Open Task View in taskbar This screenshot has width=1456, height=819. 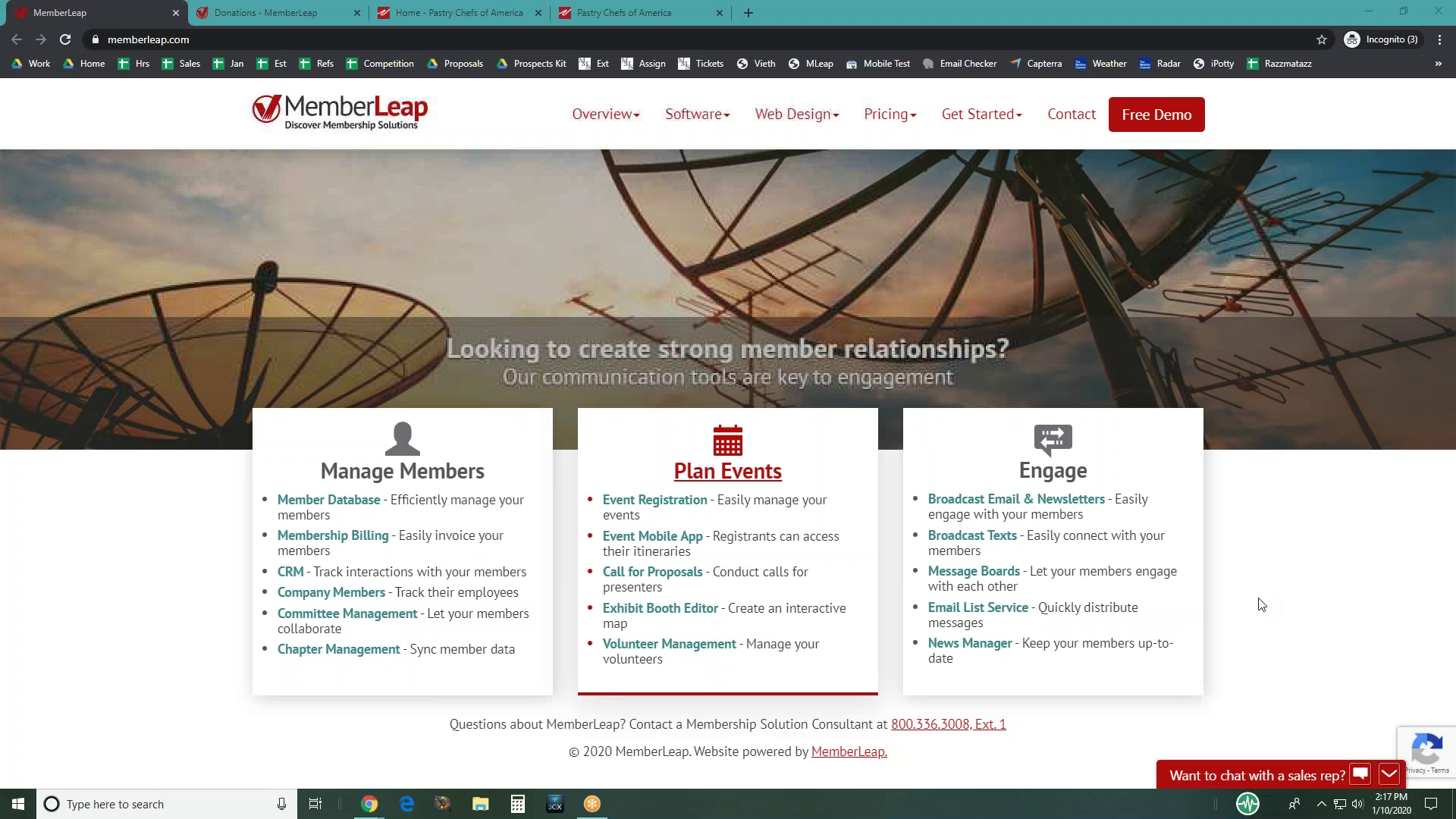pyautogui.click(x=315, y=804)
